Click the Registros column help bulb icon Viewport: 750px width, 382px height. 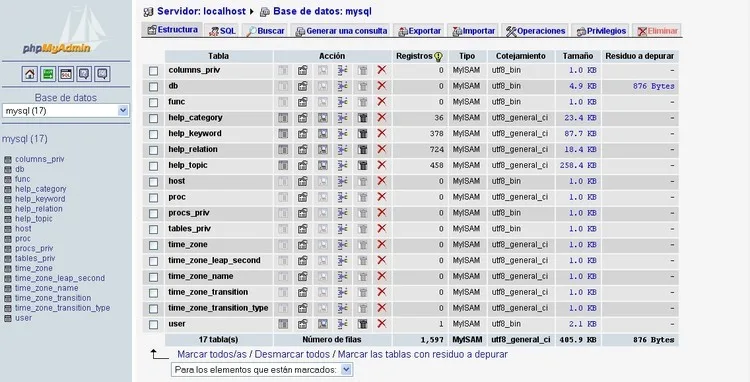[438, 56]
